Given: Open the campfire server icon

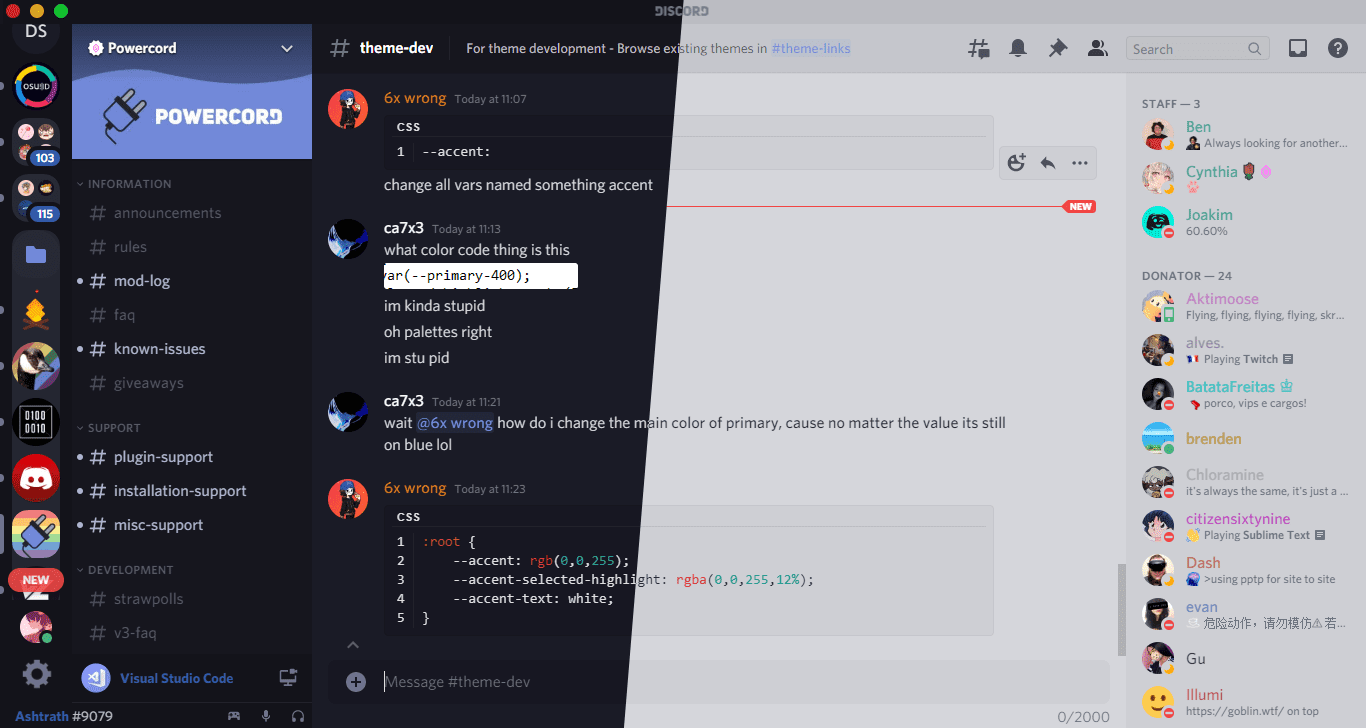Looking at the screenshot, I should [36, 311].
